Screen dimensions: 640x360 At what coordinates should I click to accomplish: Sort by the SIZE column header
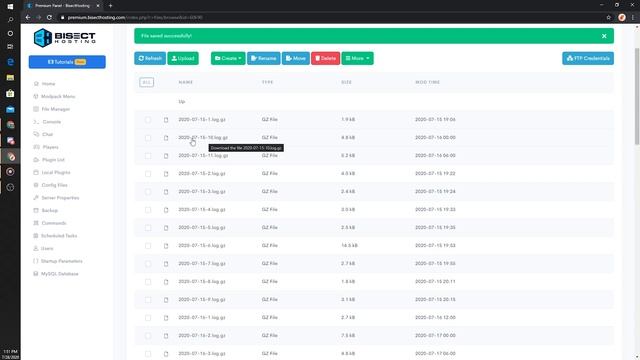[x=346, y=82]
